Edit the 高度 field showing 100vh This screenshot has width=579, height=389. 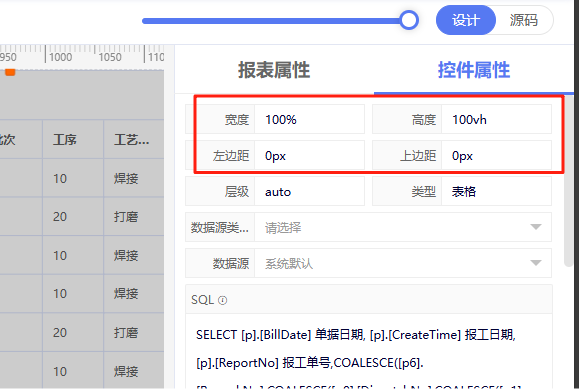click(x=496, y=119)
